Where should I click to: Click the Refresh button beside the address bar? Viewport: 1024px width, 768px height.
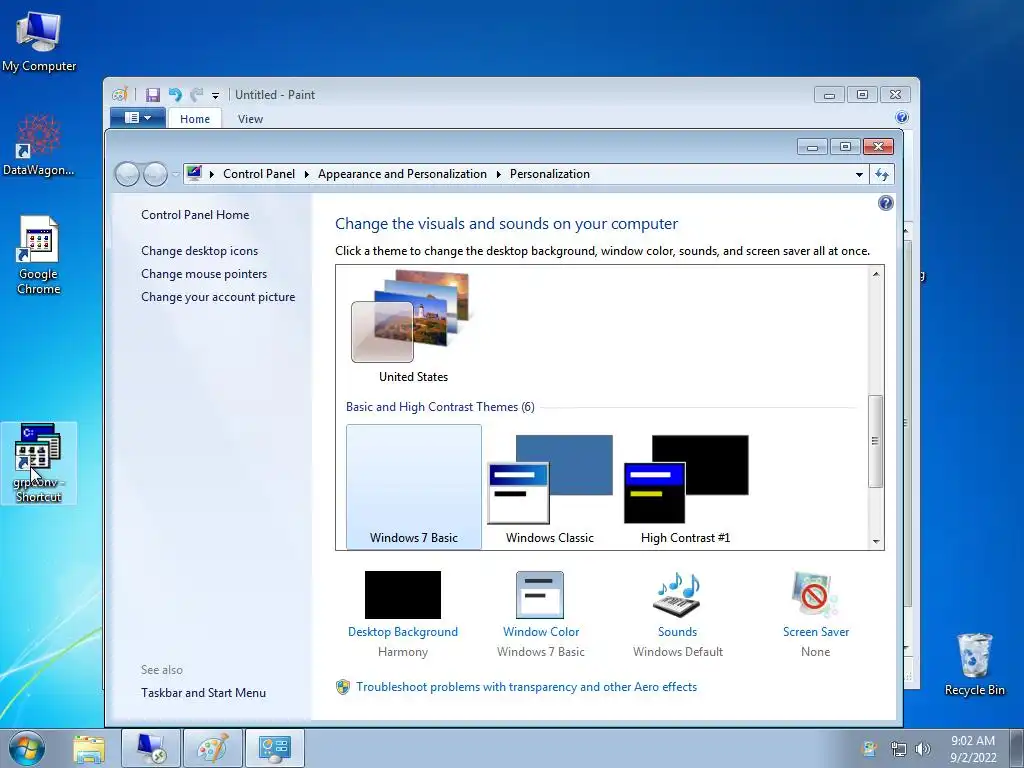tap(882, 174)
